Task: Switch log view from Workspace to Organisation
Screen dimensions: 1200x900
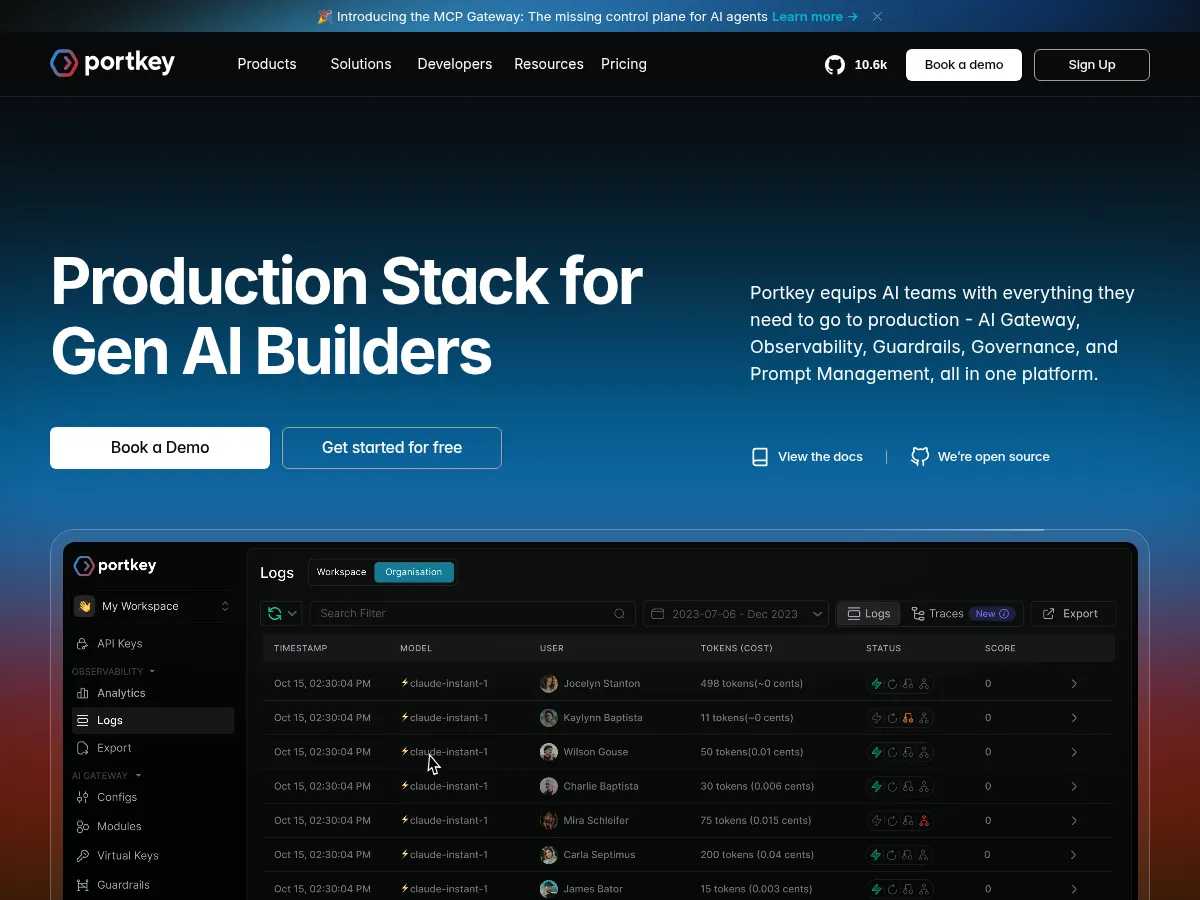Action: pyautogui.click(x=414, y=572)
